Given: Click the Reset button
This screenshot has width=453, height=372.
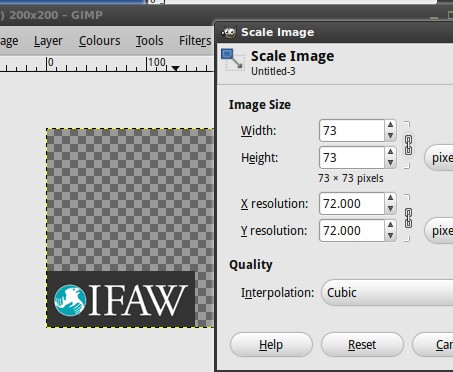Looking at the screenshot, I should click(362, 345).
